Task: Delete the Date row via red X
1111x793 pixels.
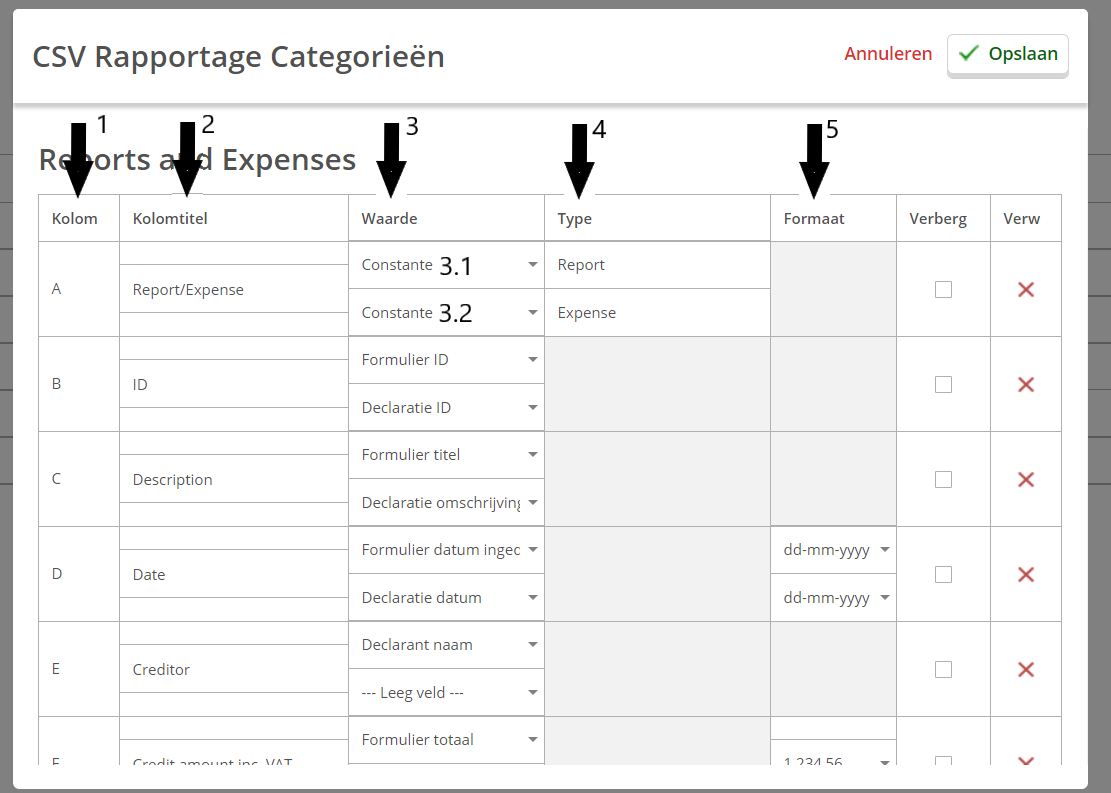Action: (x=1025, y=574)
